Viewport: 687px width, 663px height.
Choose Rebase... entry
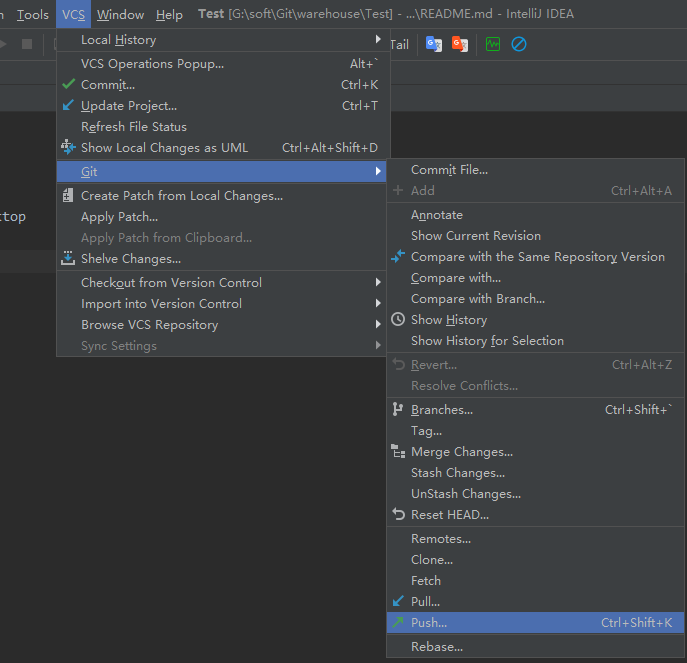[x=535, y=647]
